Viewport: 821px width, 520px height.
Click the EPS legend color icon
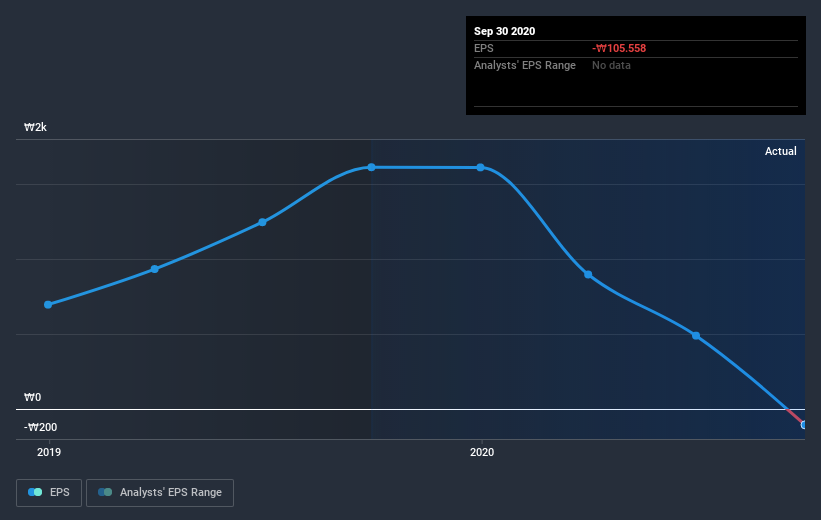(x=35, y=492)
